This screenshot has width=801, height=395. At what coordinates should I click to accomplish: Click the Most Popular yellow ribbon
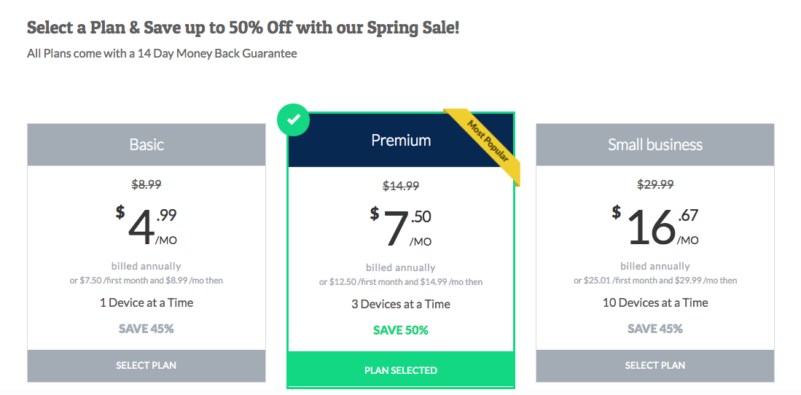click(x=485, y=143)
